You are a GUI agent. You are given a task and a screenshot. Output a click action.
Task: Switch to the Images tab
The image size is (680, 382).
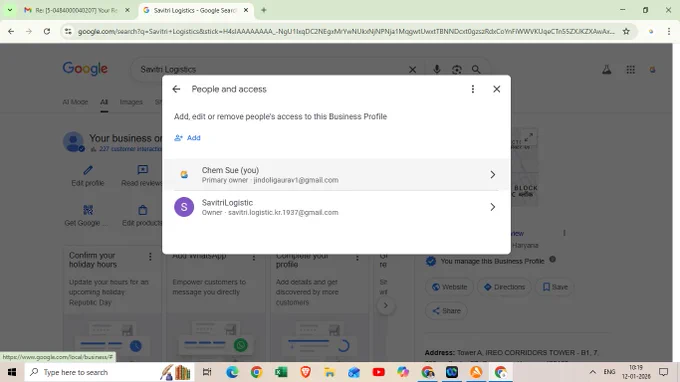coord(131,102)
